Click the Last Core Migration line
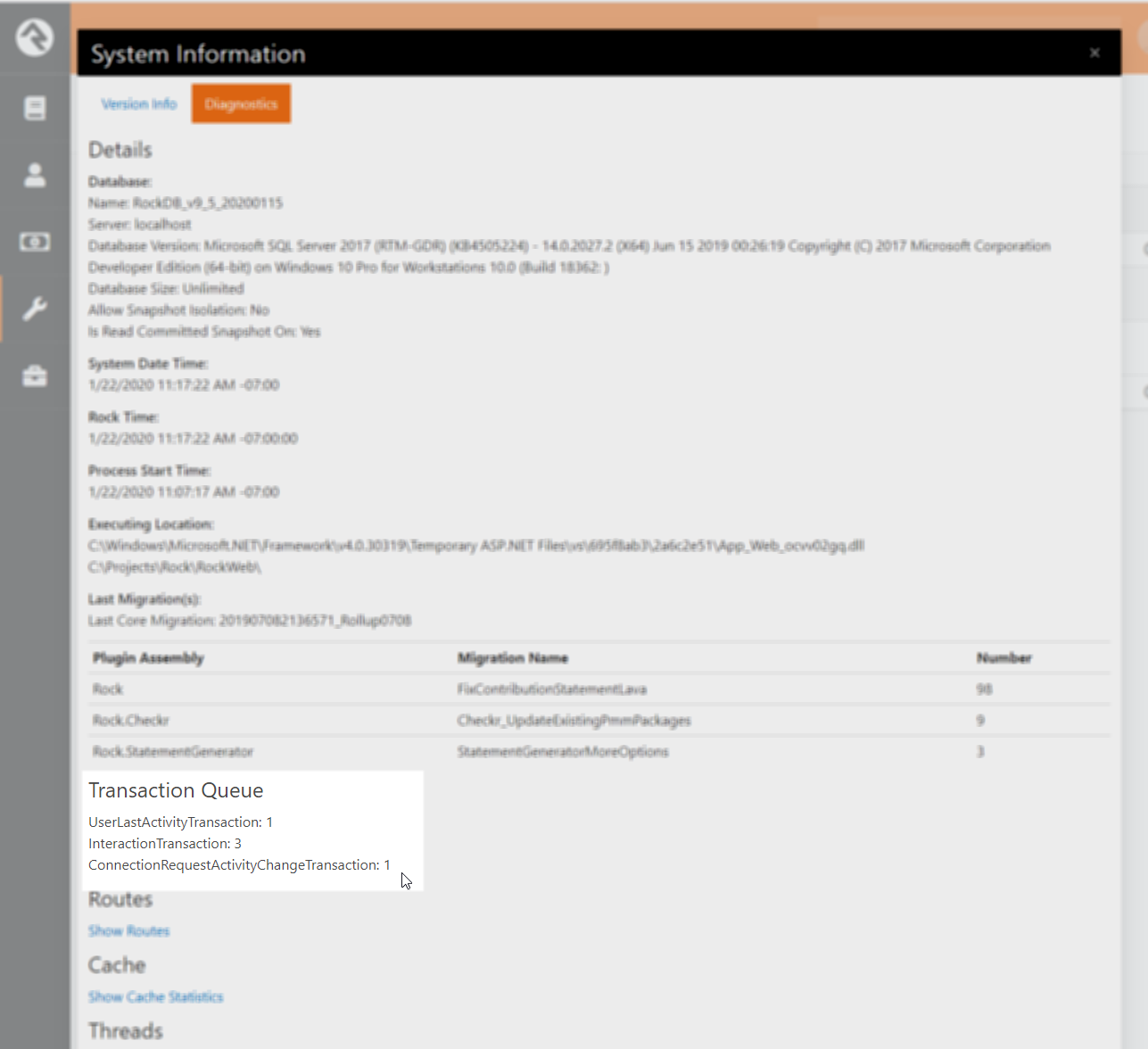The height and width of the screenshot is (1049, 1148). pyautogui.click(x=250, y=620)
